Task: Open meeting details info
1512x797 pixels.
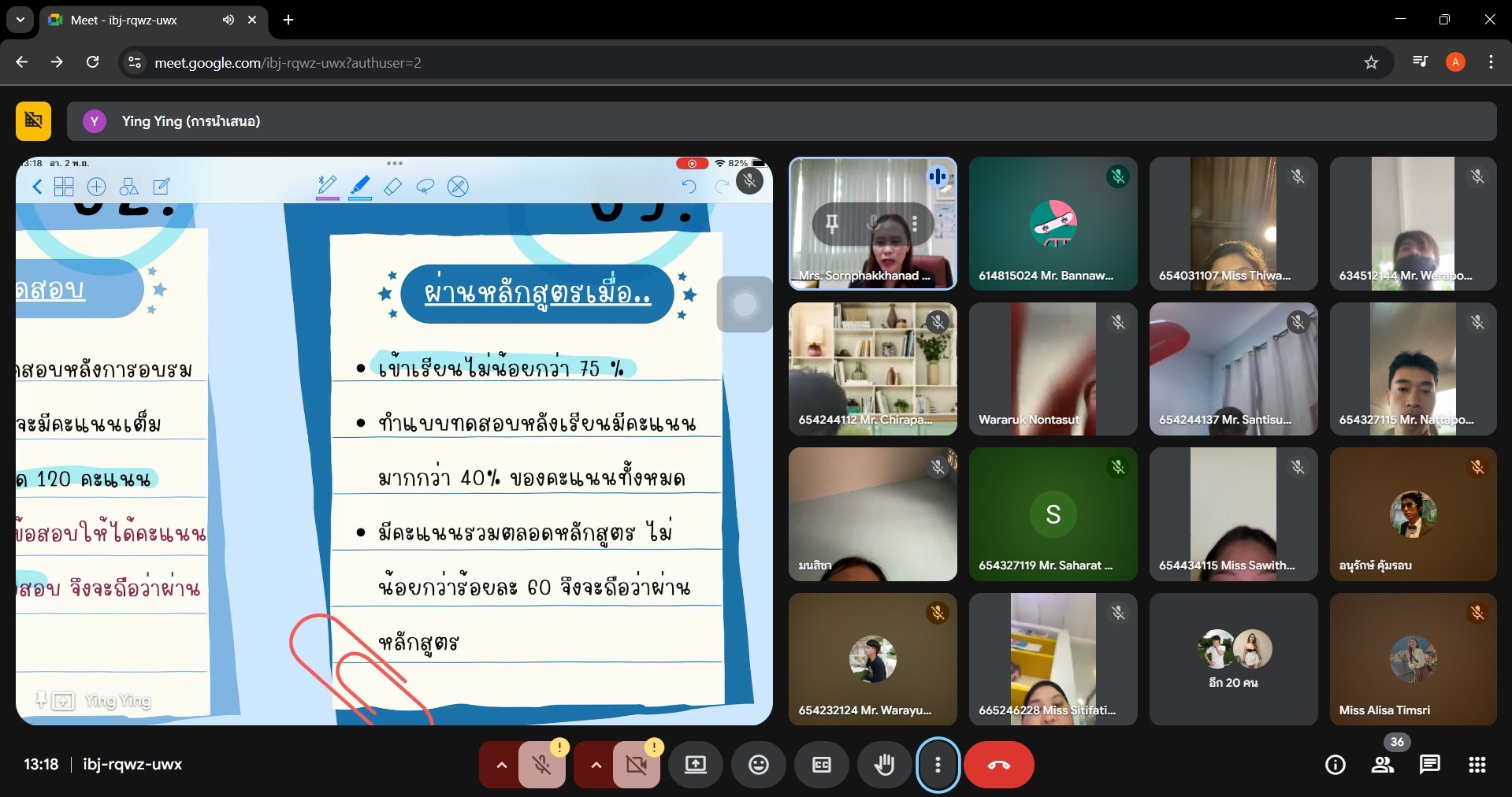Action: [x=1335, y=764]
